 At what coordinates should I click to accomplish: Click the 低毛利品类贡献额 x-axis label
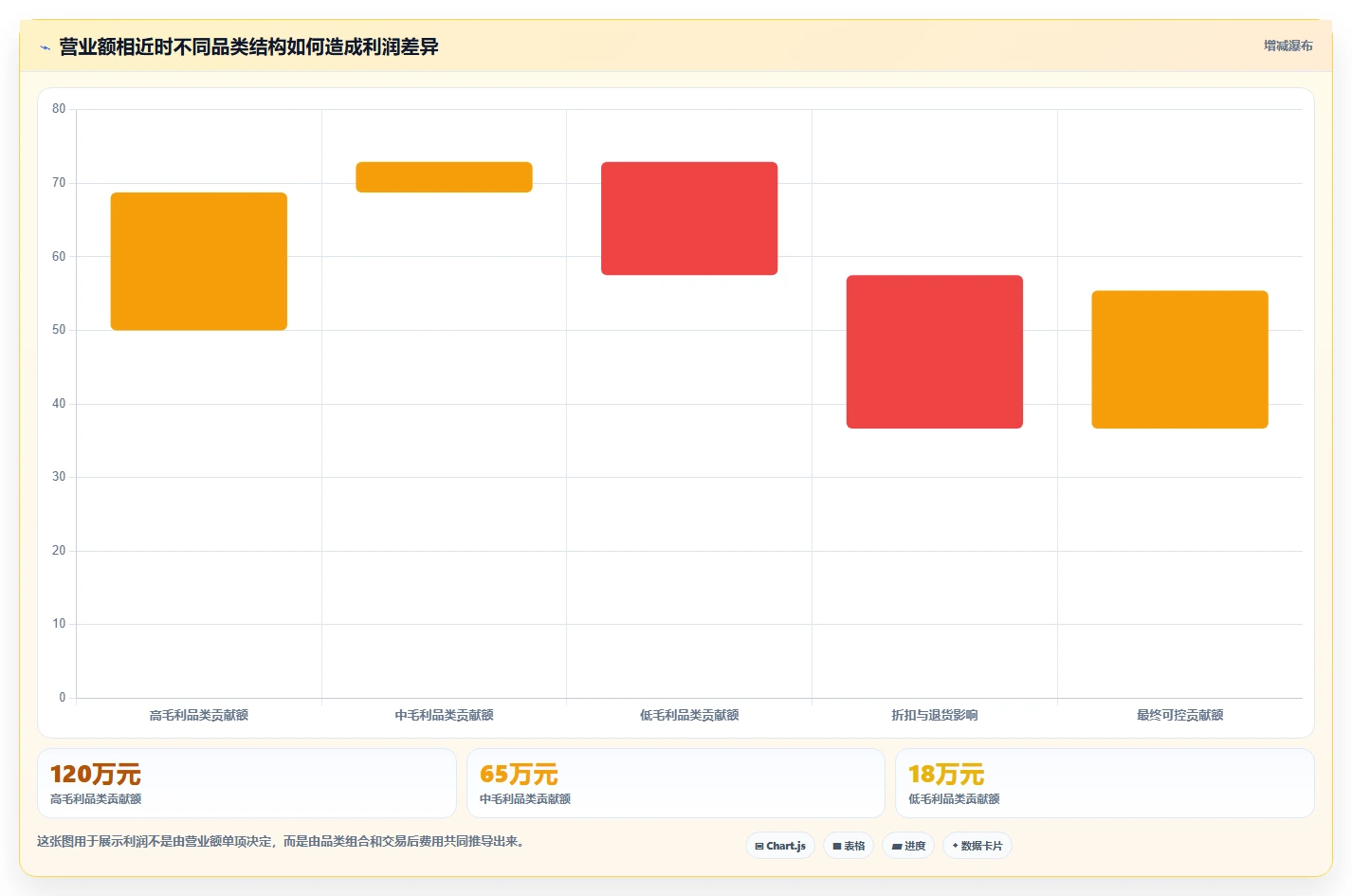689,715
